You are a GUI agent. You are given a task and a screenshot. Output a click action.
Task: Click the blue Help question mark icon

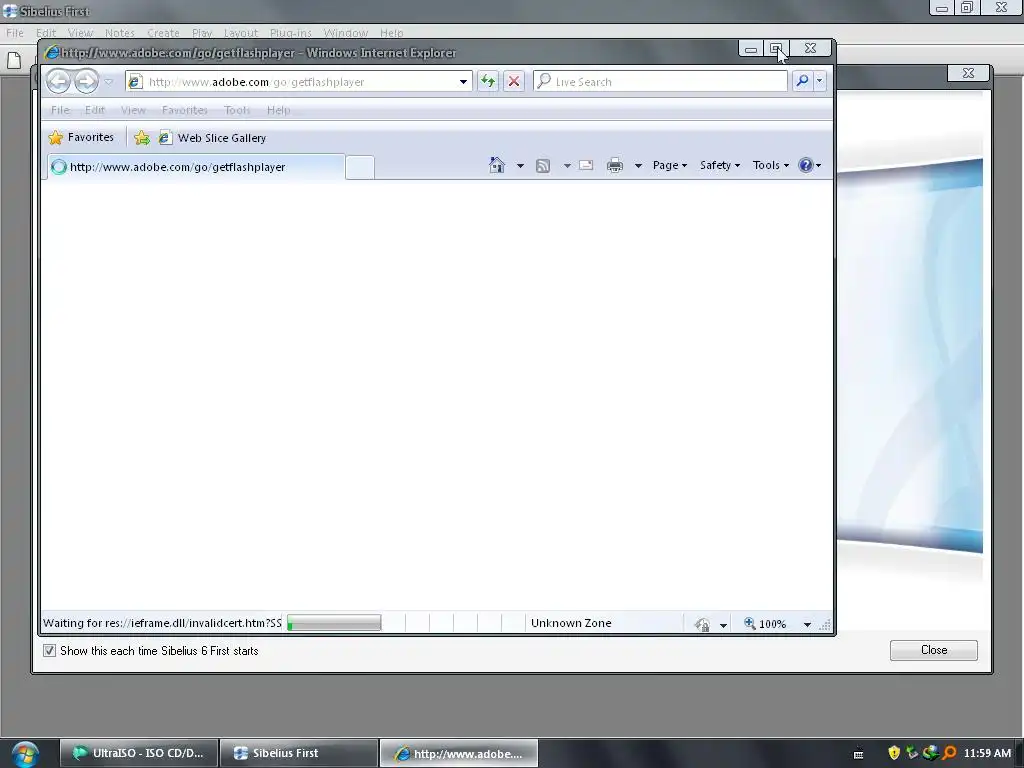click(806, 165)
